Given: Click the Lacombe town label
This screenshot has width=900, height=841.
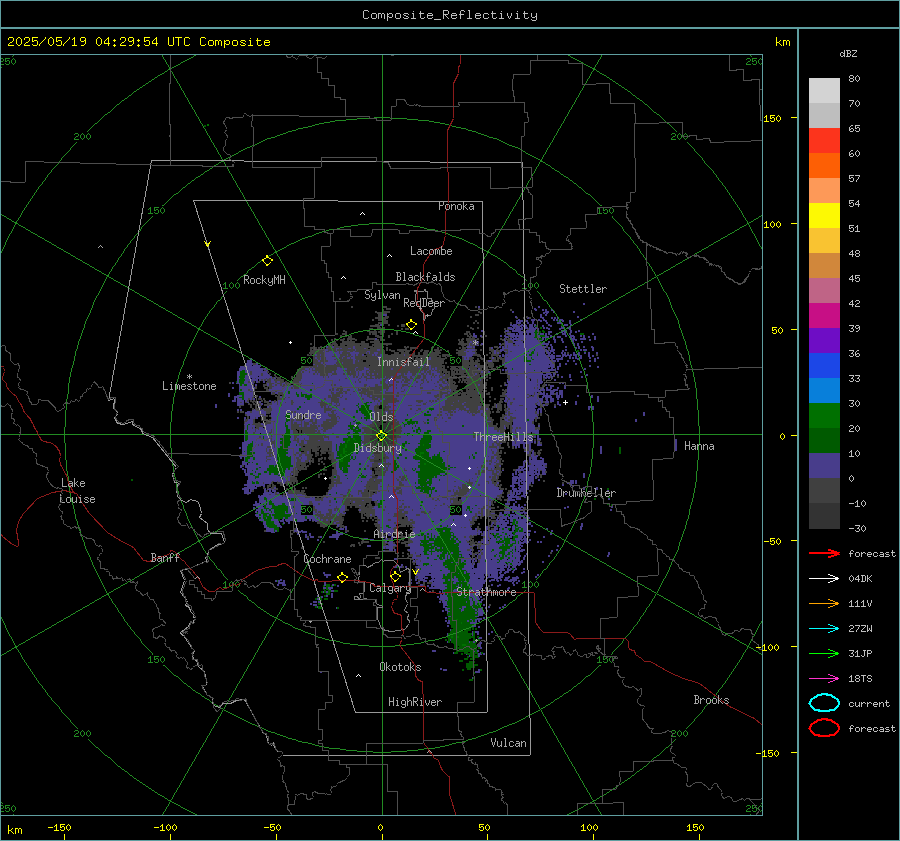Looking at the screenshot, I should point(431,251).
